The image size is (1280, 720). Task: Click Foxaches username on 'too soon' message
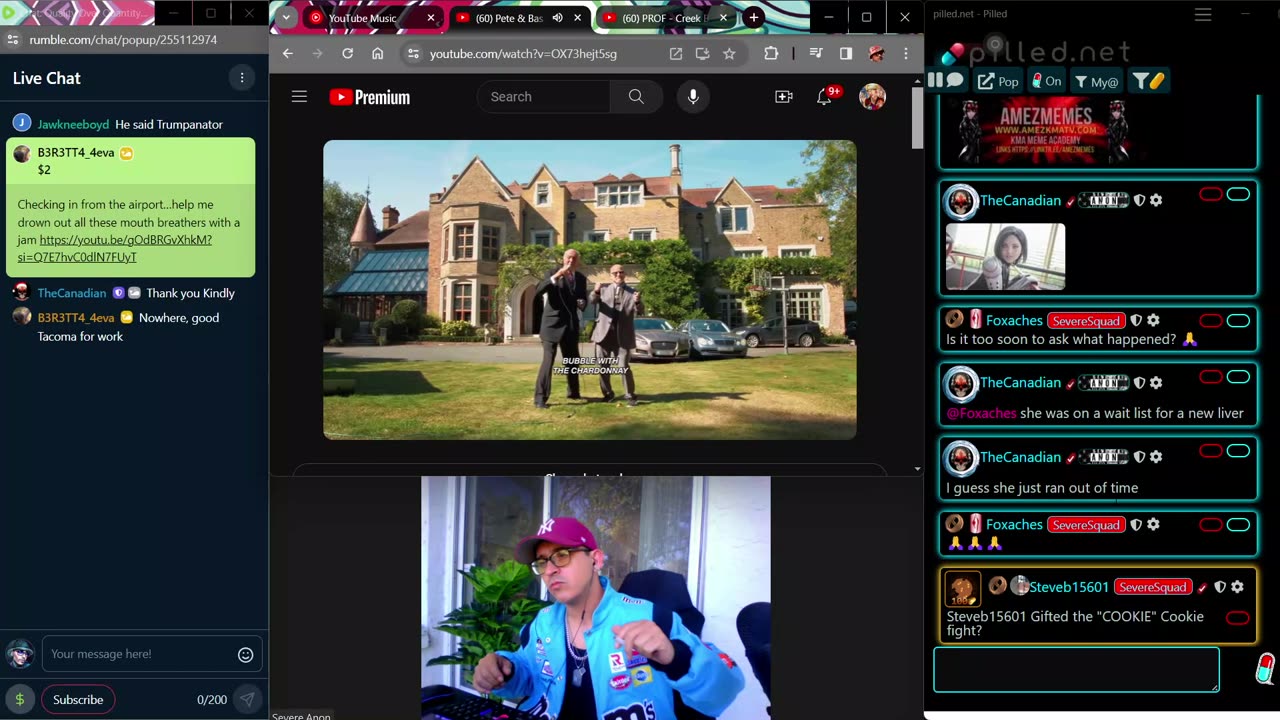[1014, 321]
